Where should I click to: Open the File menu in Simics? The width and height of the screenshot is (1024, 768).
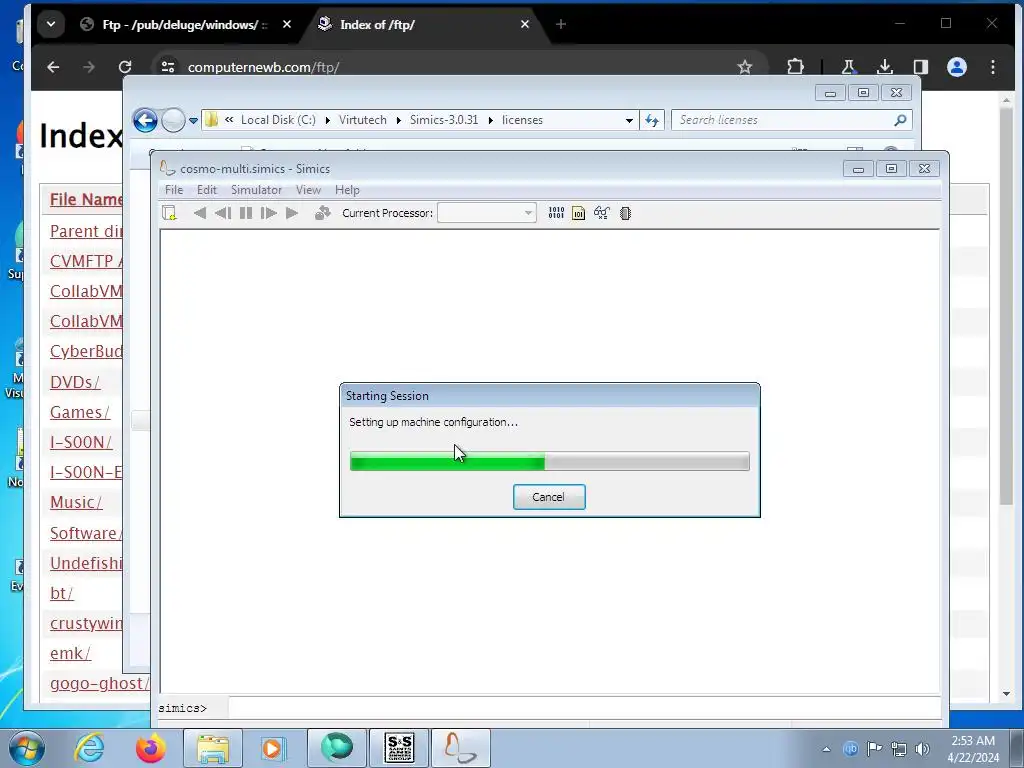tap(174, 190)
